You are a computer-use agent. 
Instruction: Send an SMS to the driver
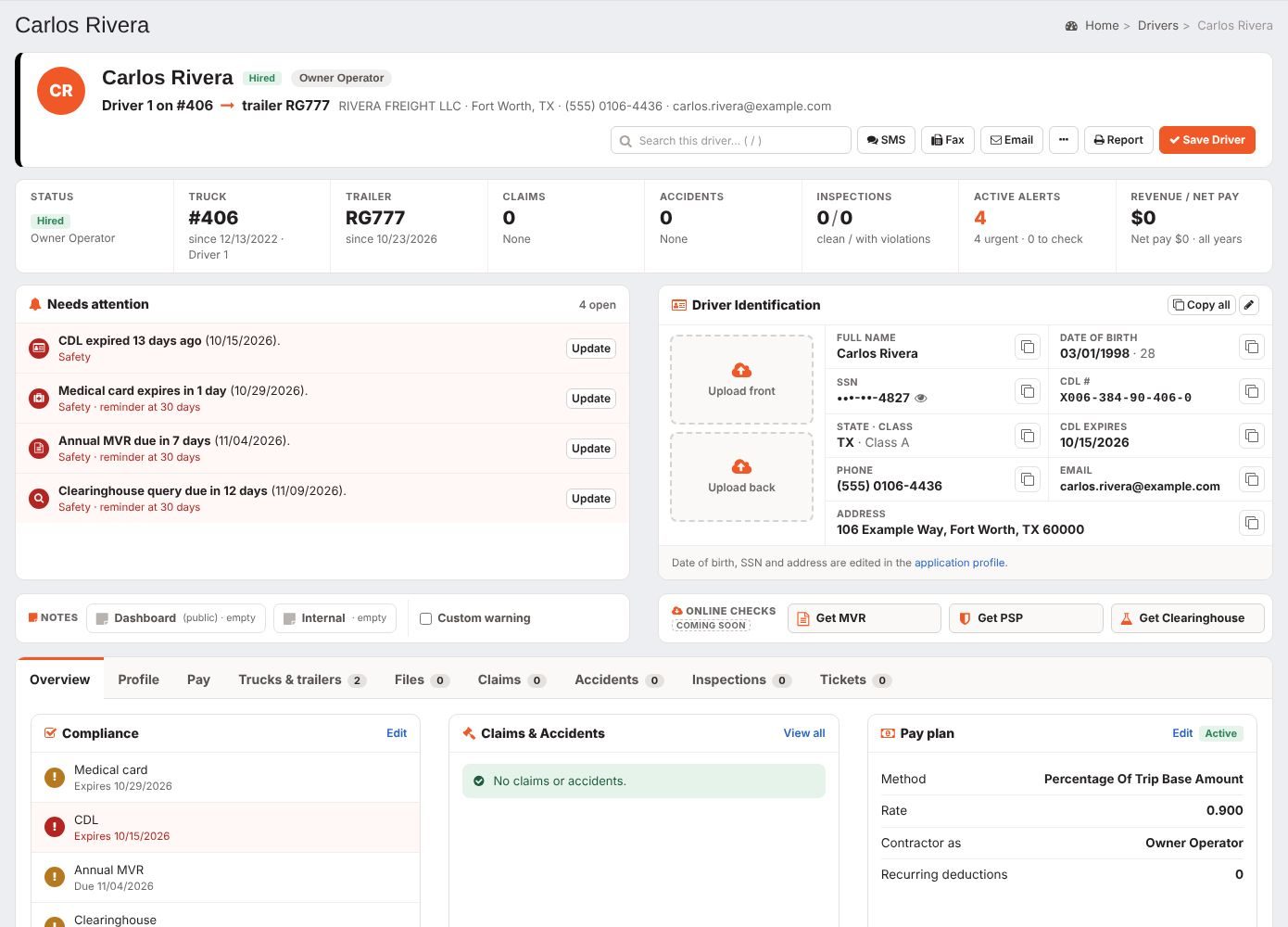886,140
